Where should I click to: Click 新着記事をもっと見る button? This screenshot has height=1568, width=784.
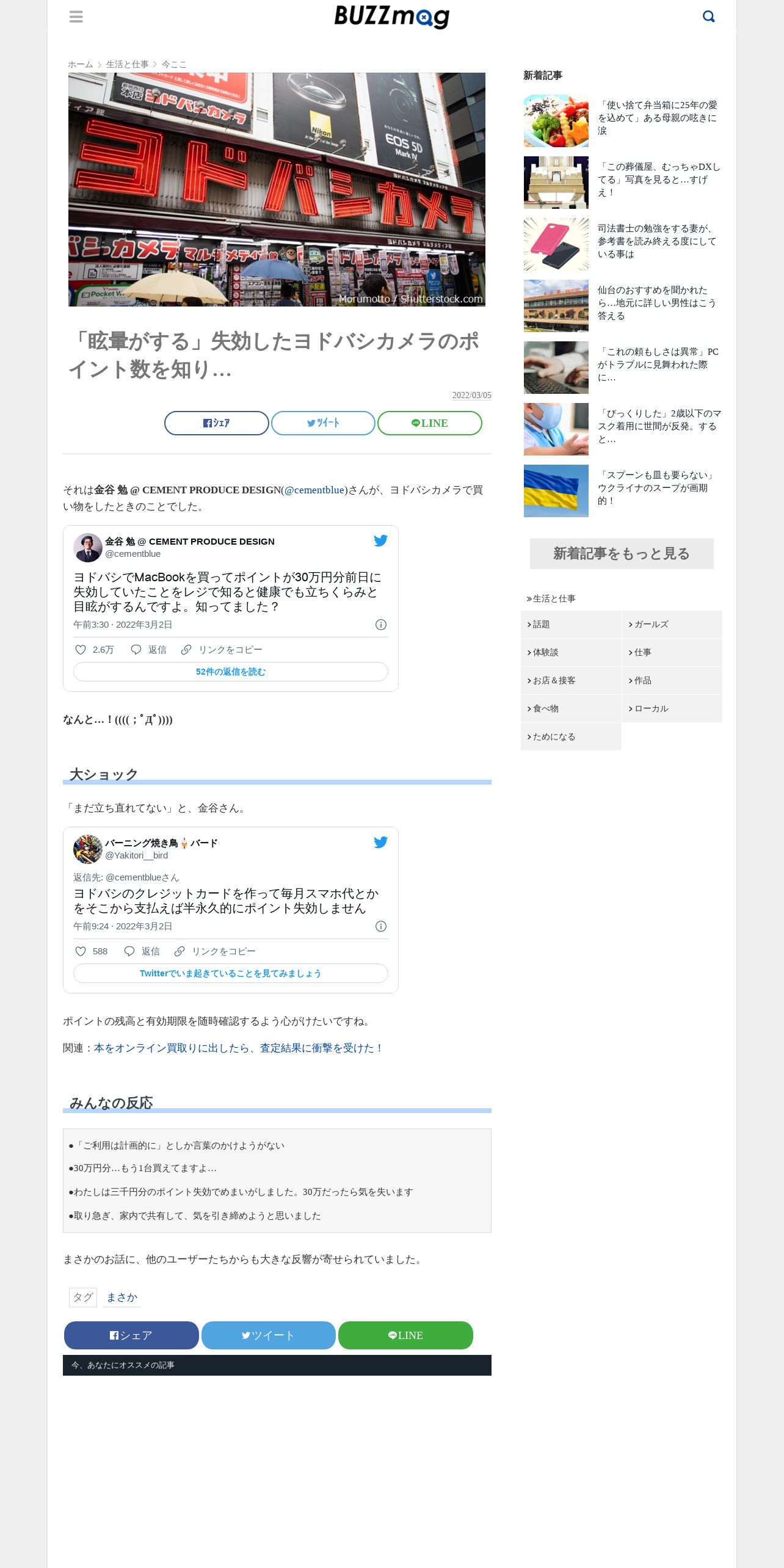click(x=622, y=554)
